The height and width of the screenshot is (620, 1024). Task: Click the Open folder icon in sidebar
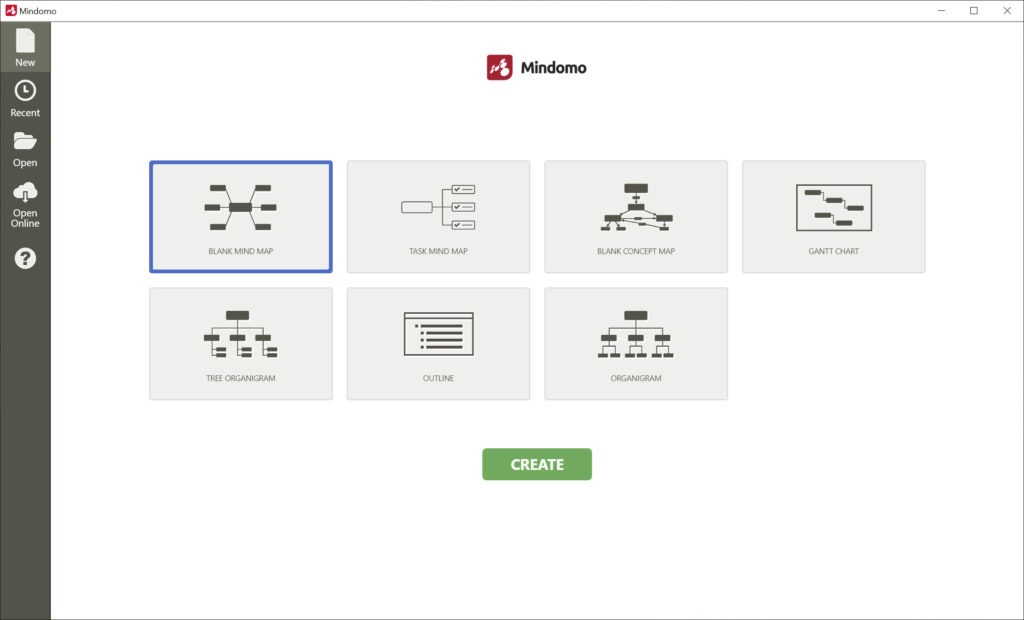pyautogui.click(x=25, y=147)
